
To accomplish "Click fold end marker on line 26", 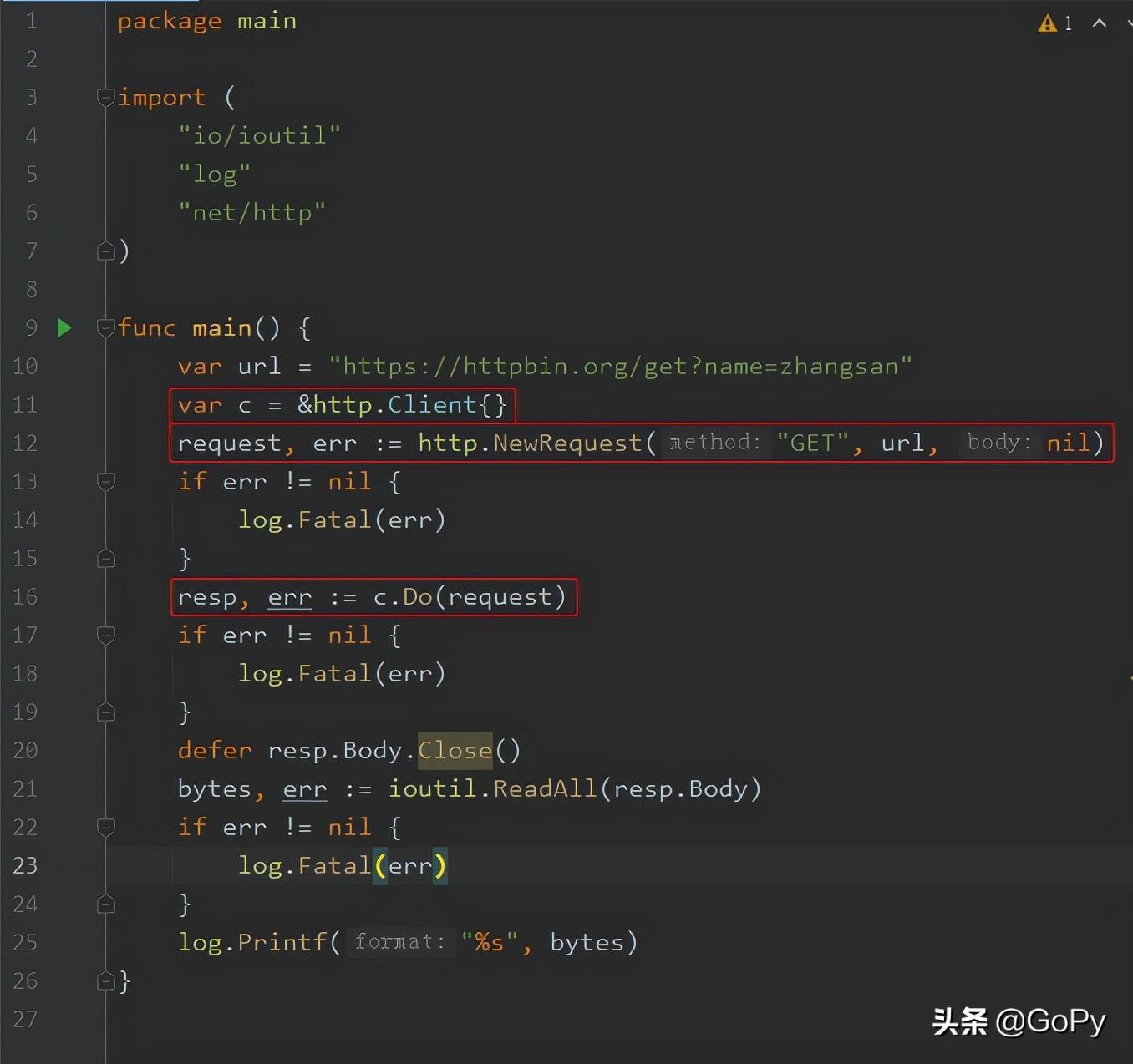I will 105,980.
